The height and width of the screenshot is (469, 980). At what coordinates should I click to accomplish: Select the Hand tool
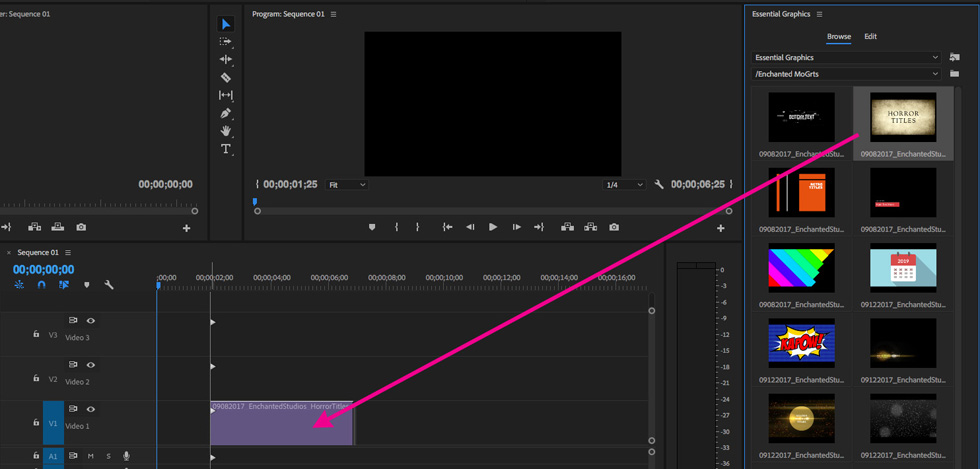(x=226, y=131)
